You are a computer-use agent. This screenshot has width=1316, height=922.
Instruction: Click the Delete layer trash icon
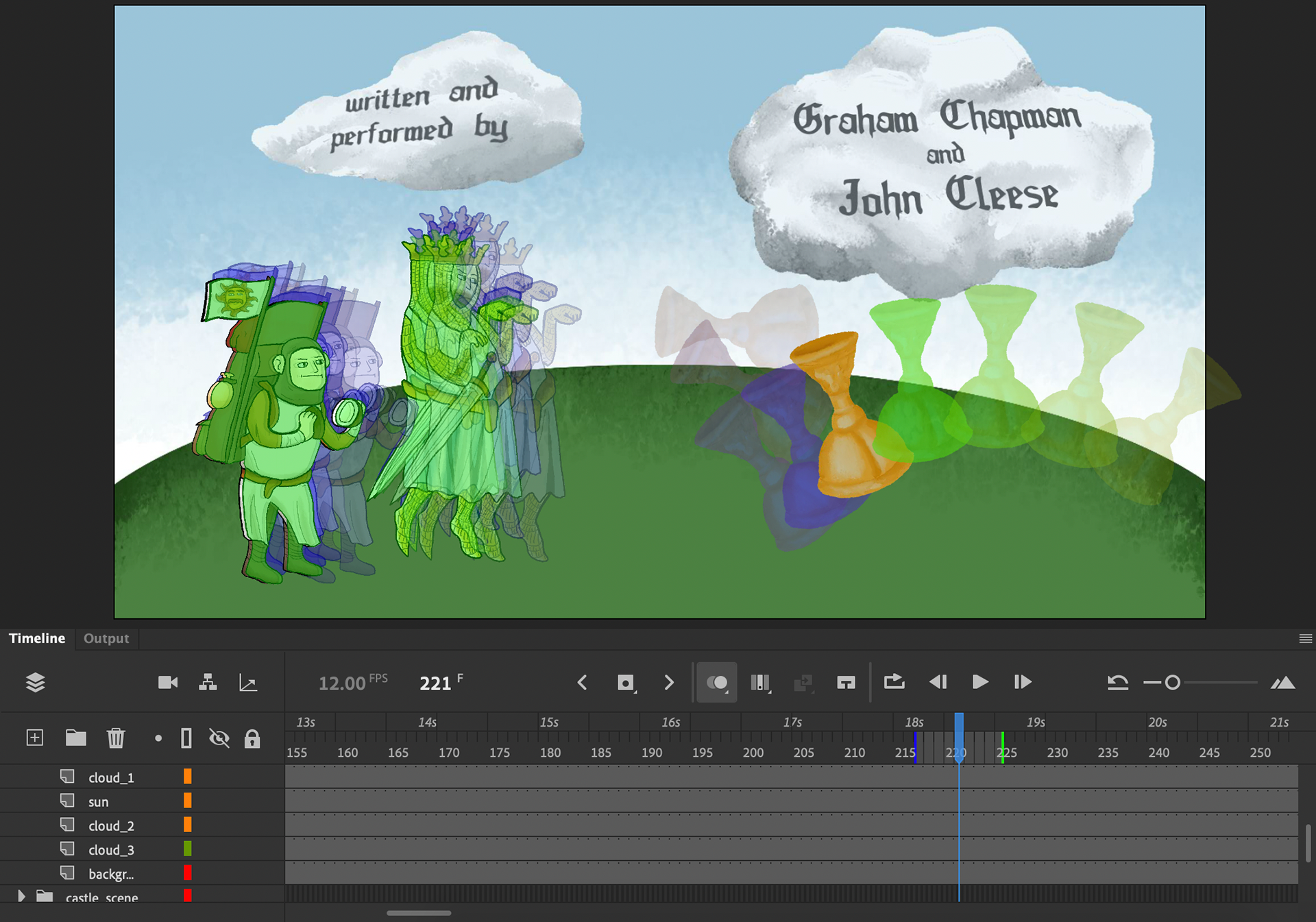click(116, 738)
